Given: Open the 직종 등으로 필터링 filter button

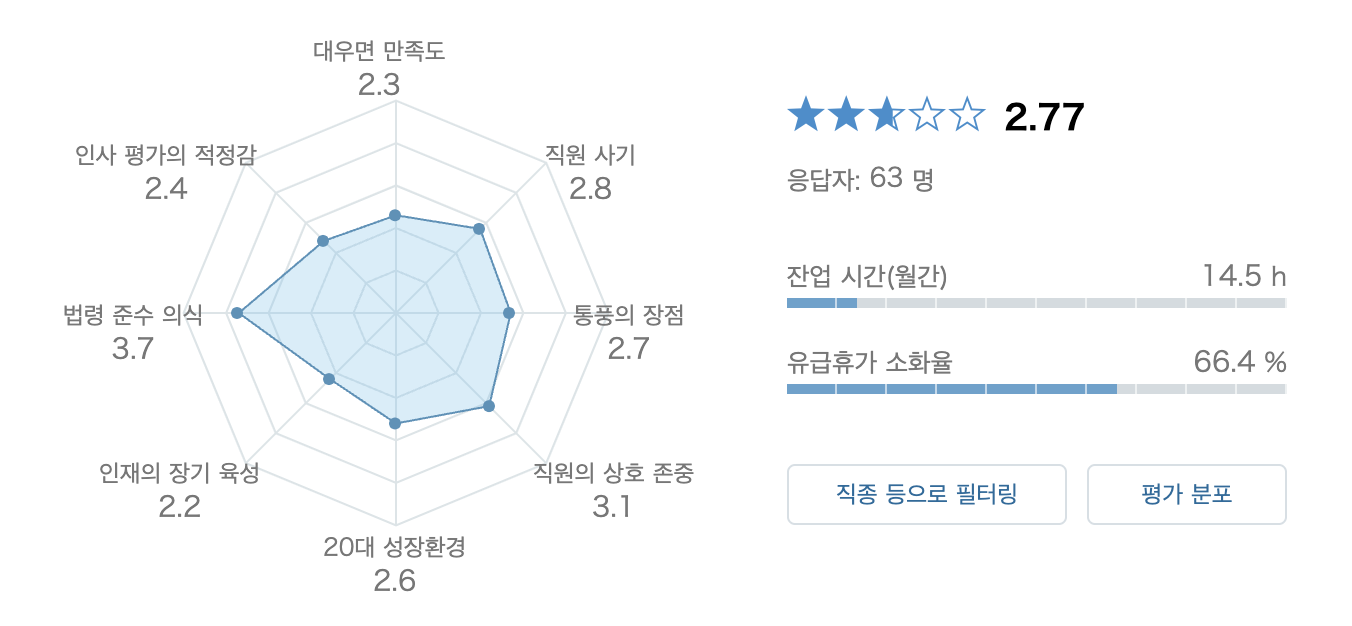Looking at the screenshot, I should (x=926, y=494).
